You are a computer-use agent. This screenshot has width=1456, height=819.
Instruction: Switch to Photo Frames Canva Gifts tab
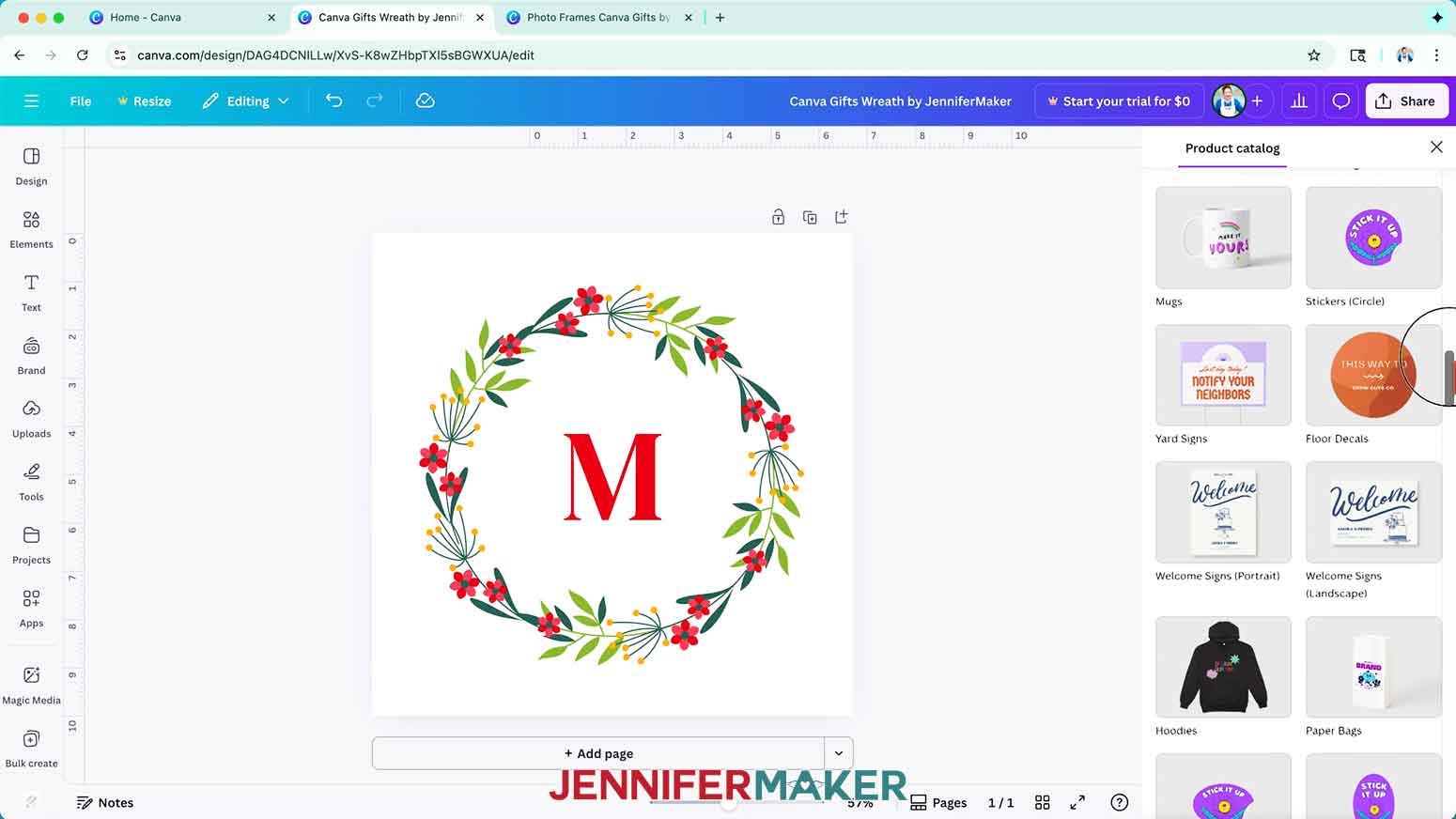click(x=598, y=18)
